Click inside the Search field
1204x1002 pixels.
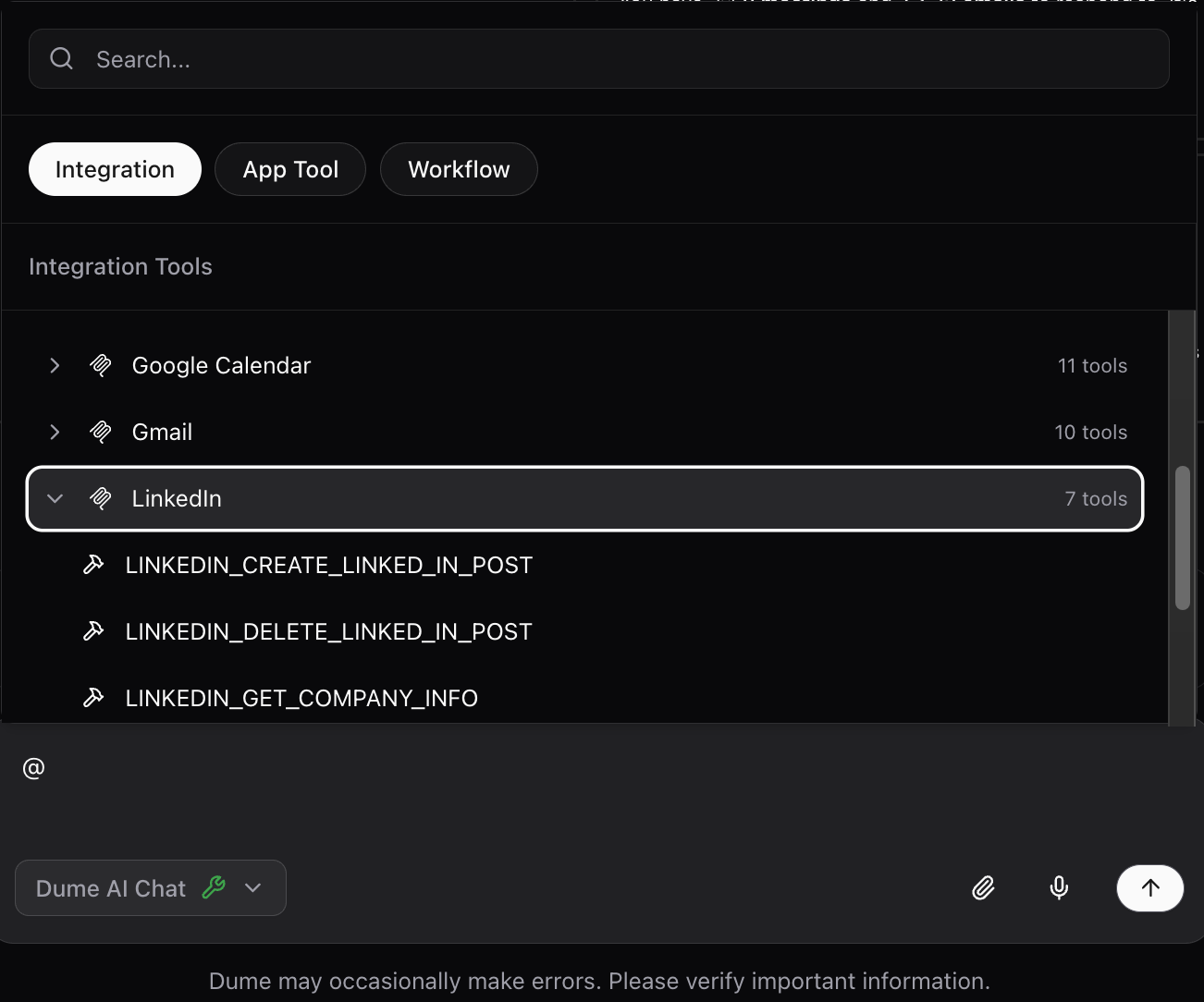tap(370, 58)
